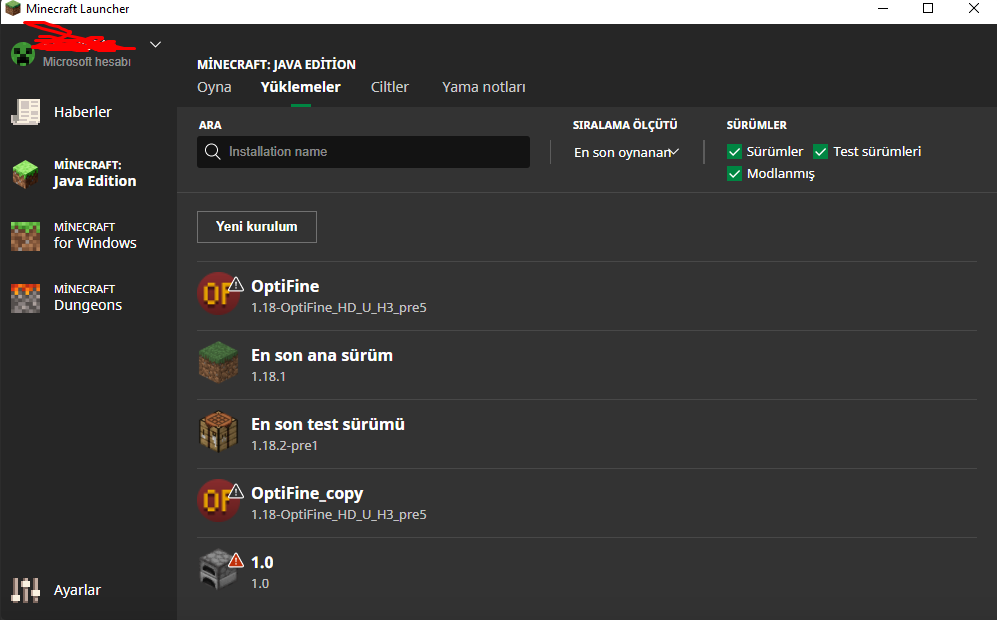This screenshot has height=620, width=997.
Task: Click the for Windows sidebar label
Action: (95, 243)
